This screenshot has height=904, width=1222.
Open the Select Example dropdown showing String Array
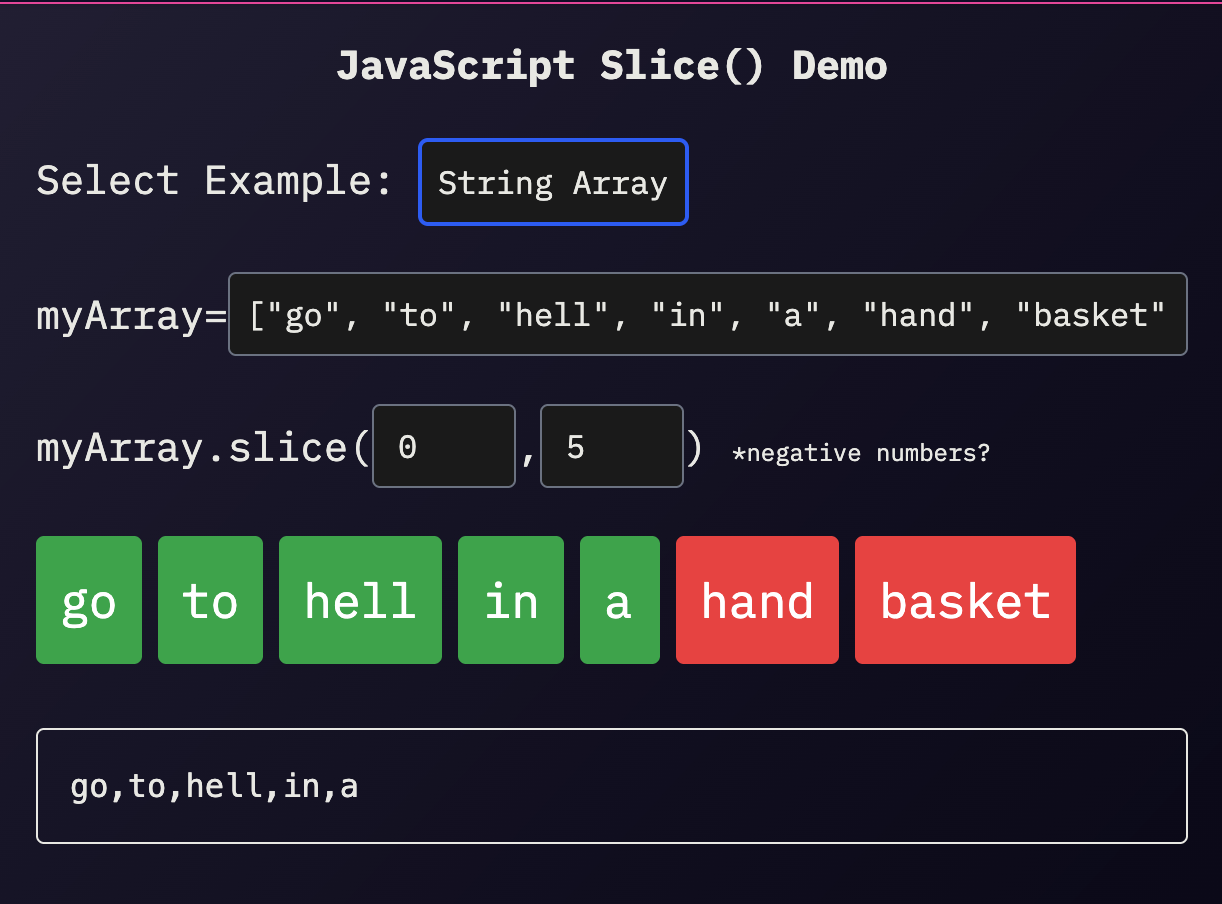[x=553, y=182]
